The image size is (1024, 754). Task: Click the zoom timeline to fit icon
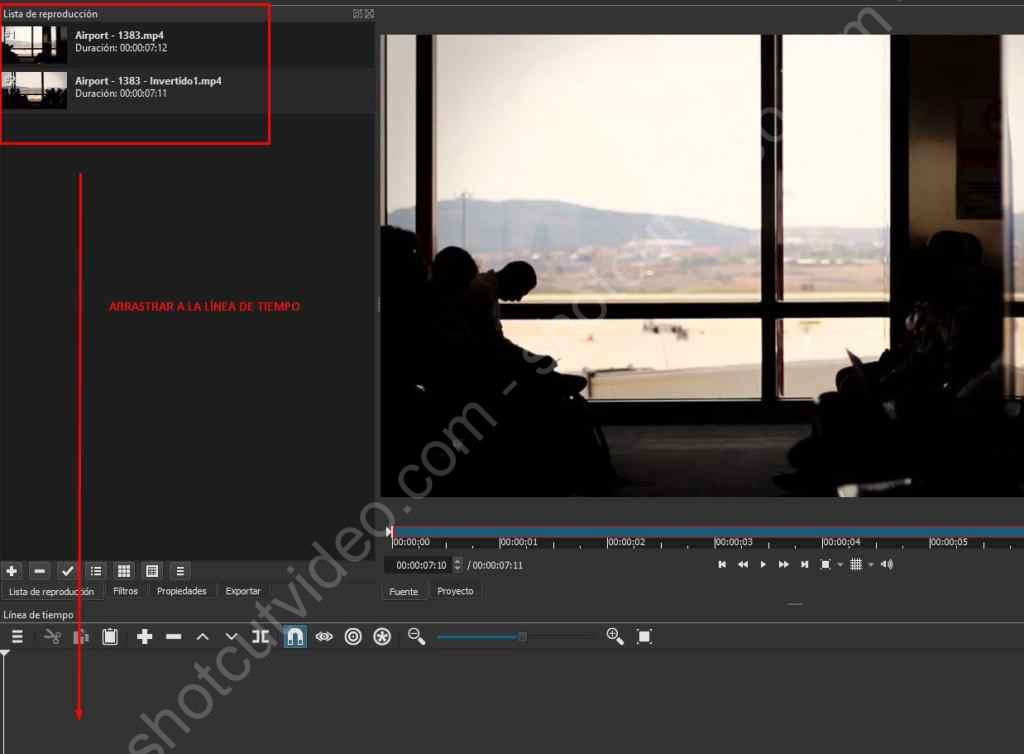(x=645, y=636)
